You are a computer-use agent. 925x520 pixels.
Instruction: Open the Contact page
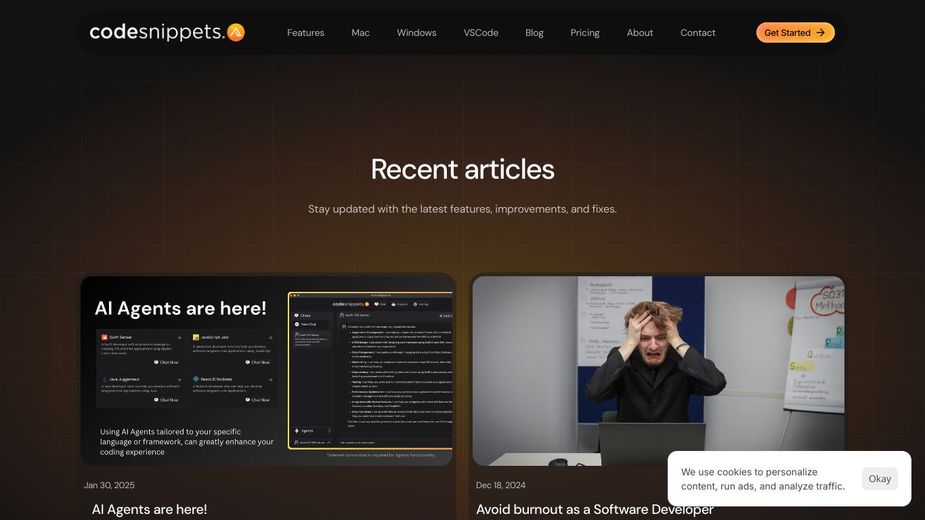click(698, 33)
